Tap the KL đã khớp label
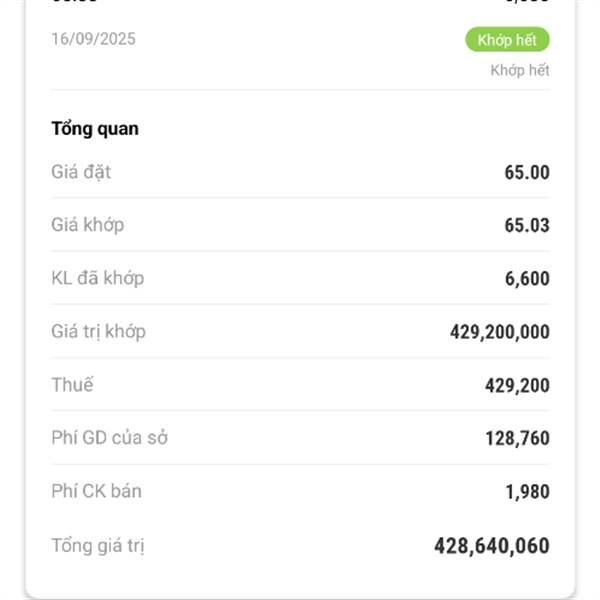The image size is (600, 600). 97,278
